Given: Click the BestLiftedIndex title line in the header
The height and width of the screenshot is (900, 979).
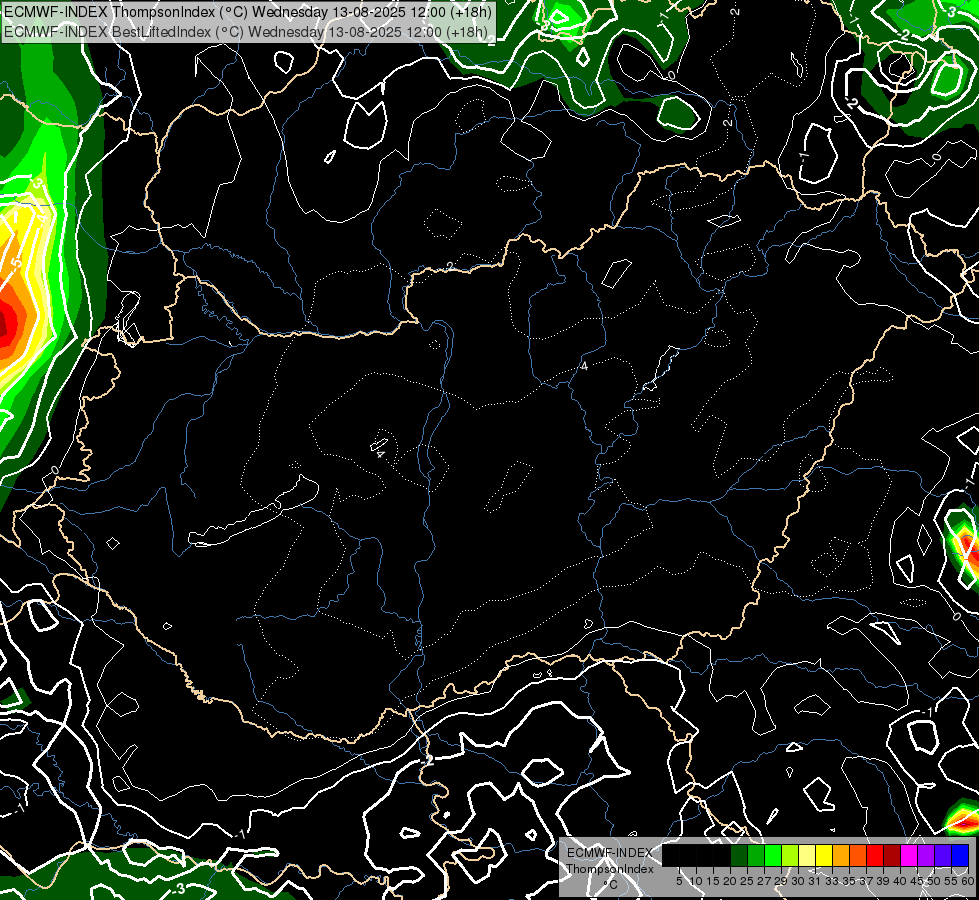Looking at the screenshot, I should (246, 32).
